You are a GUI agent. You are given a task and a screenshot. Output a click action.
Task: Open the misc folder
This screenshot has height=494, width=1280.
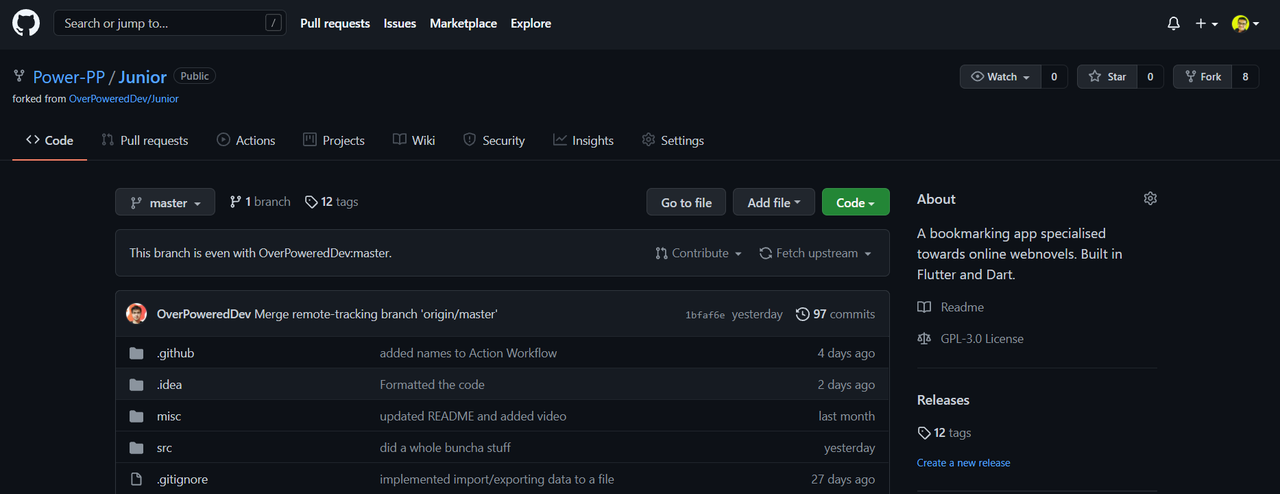coord(169,416)
